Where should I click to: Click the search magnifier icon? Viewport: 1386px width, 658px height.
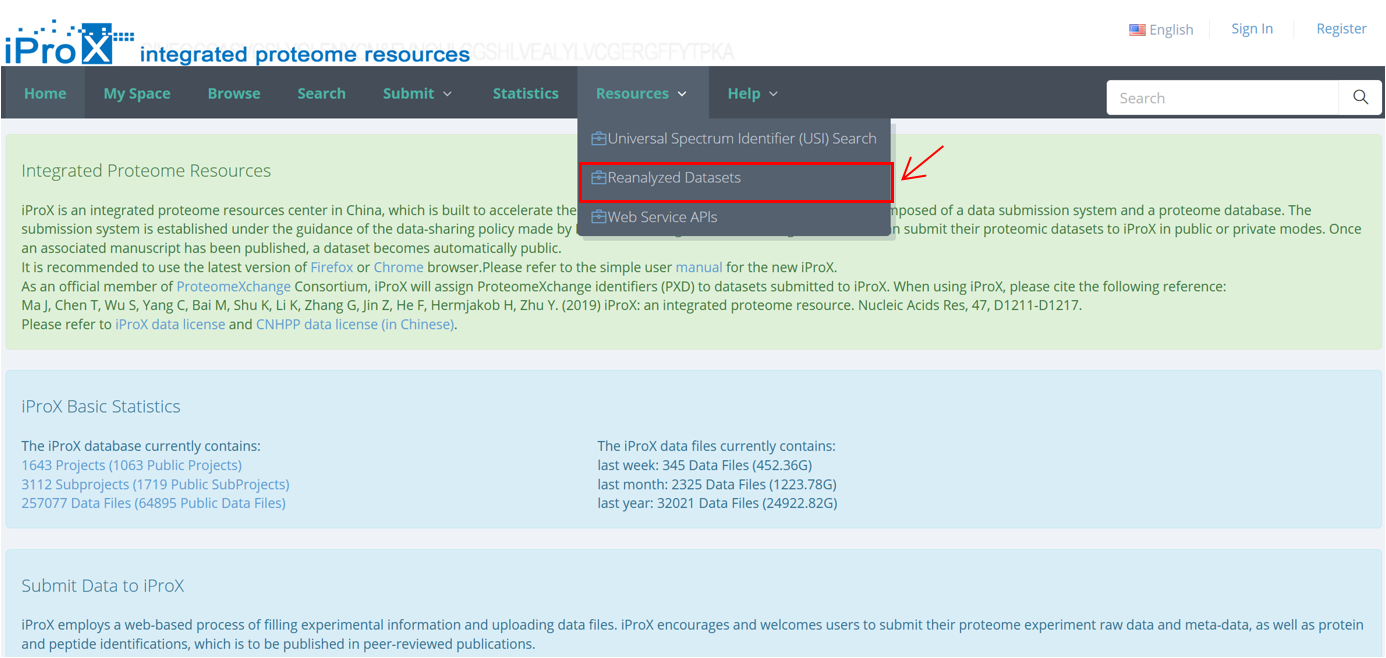pyautogui.click(x=1360, y=97)
